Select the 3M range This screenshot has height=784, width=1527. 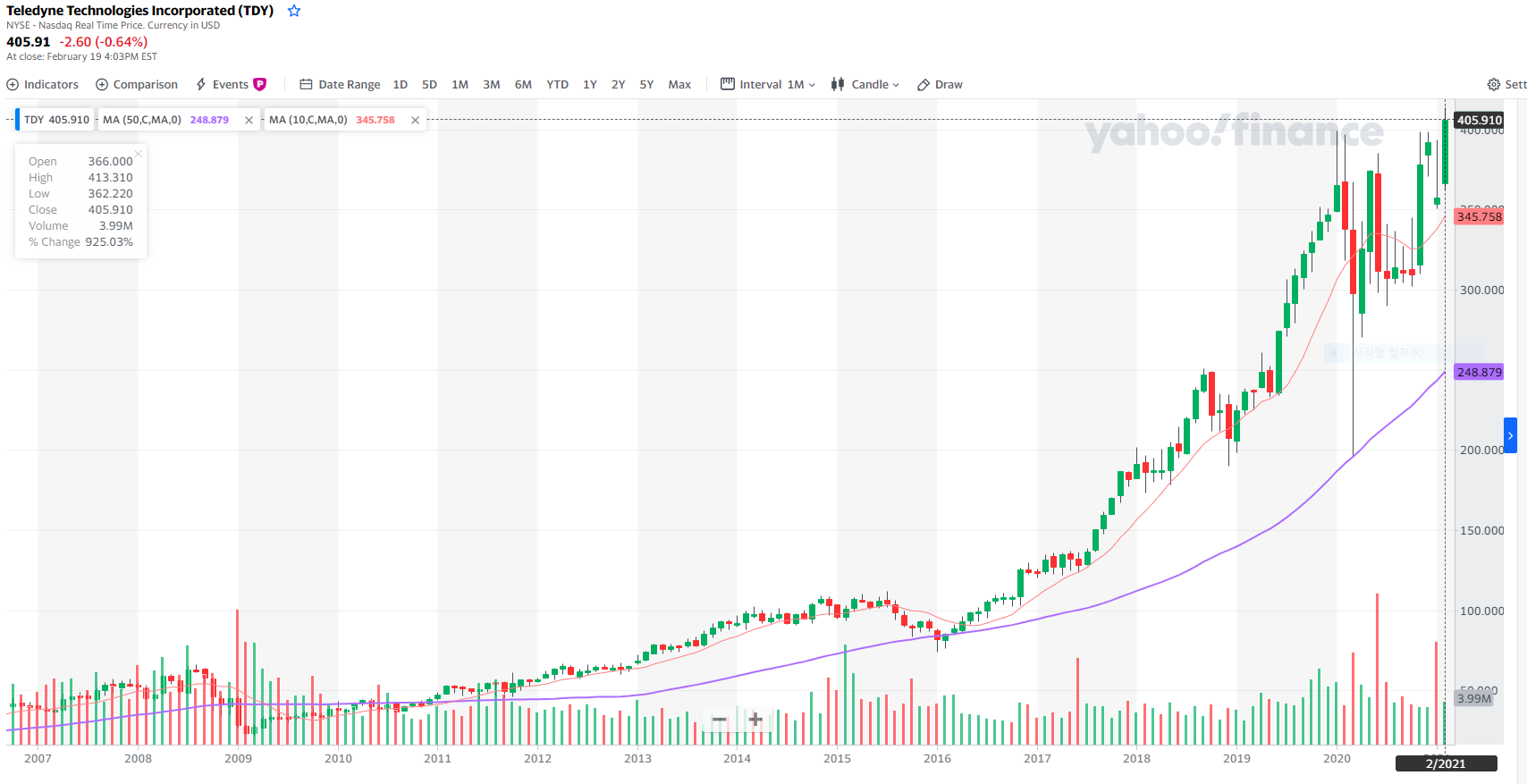pos(492,84)
